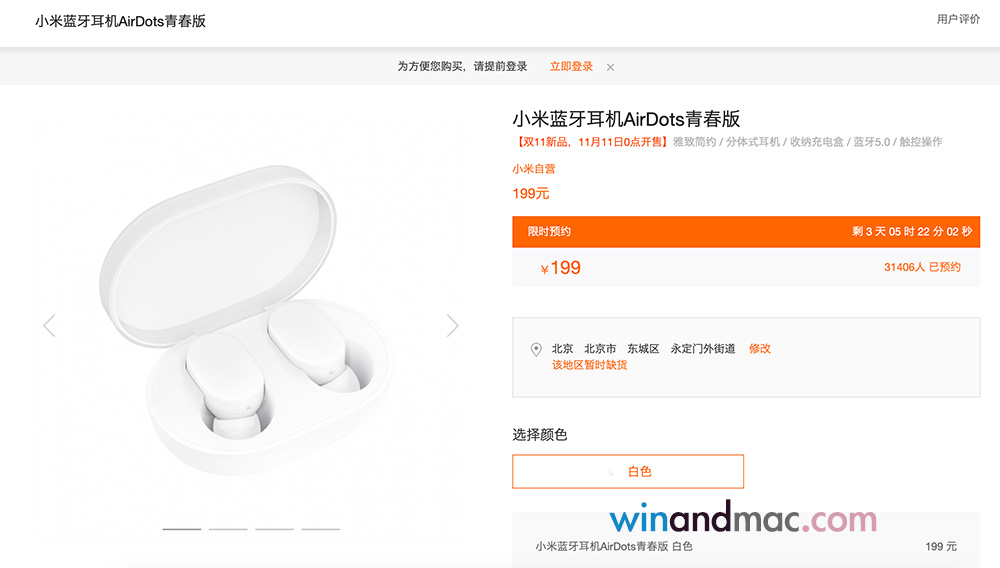Show the previous product image arrow
1000x568 pixels.
tap(49, 325)
